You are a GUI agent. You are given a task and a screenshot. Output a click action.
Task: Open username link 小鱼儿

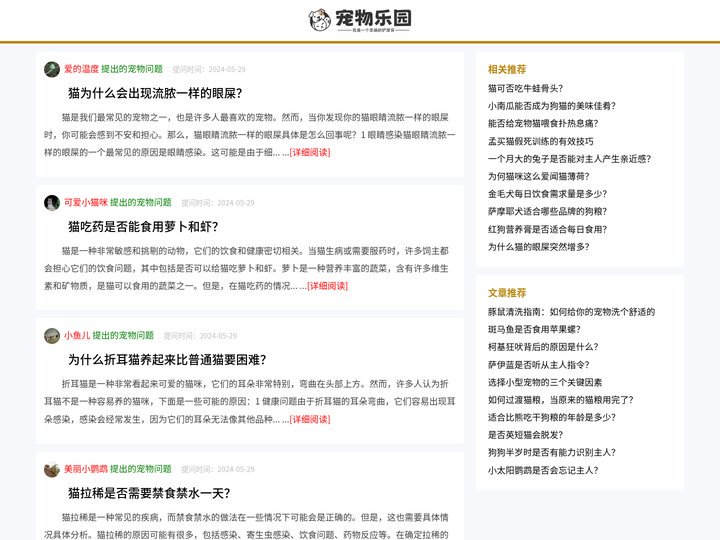pyautogui.click(x=77, y=336)
